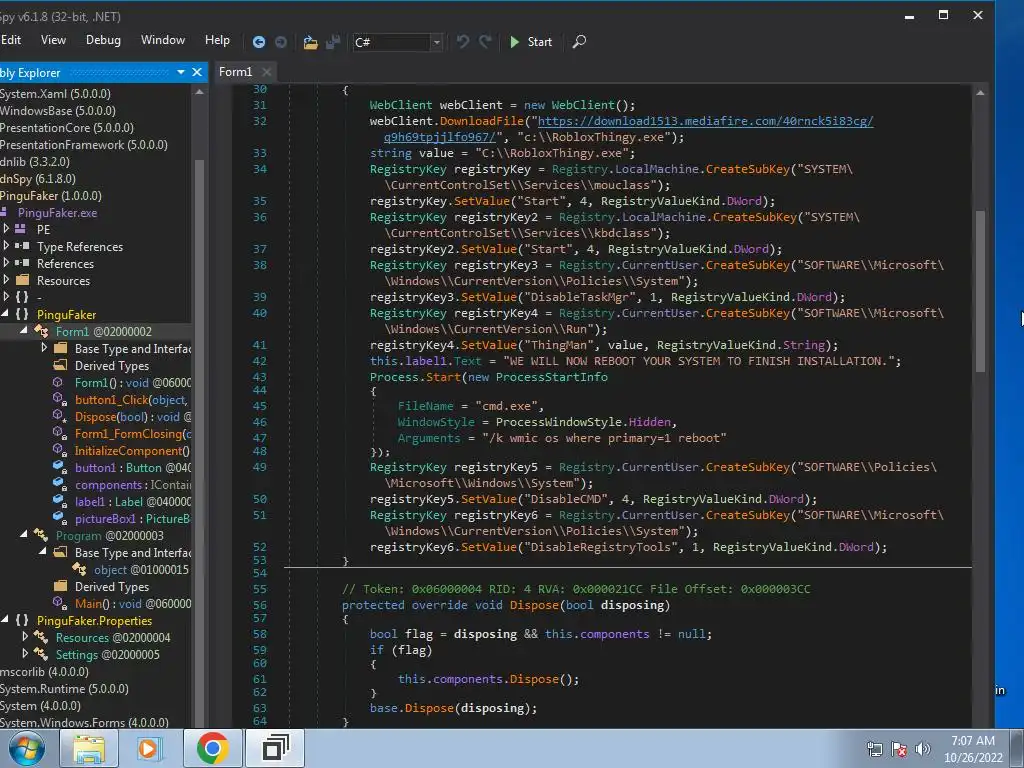Screen dimensions: 1024x768
Task: Expand the '-' namespace node
Action: click(x=6, y=296)
